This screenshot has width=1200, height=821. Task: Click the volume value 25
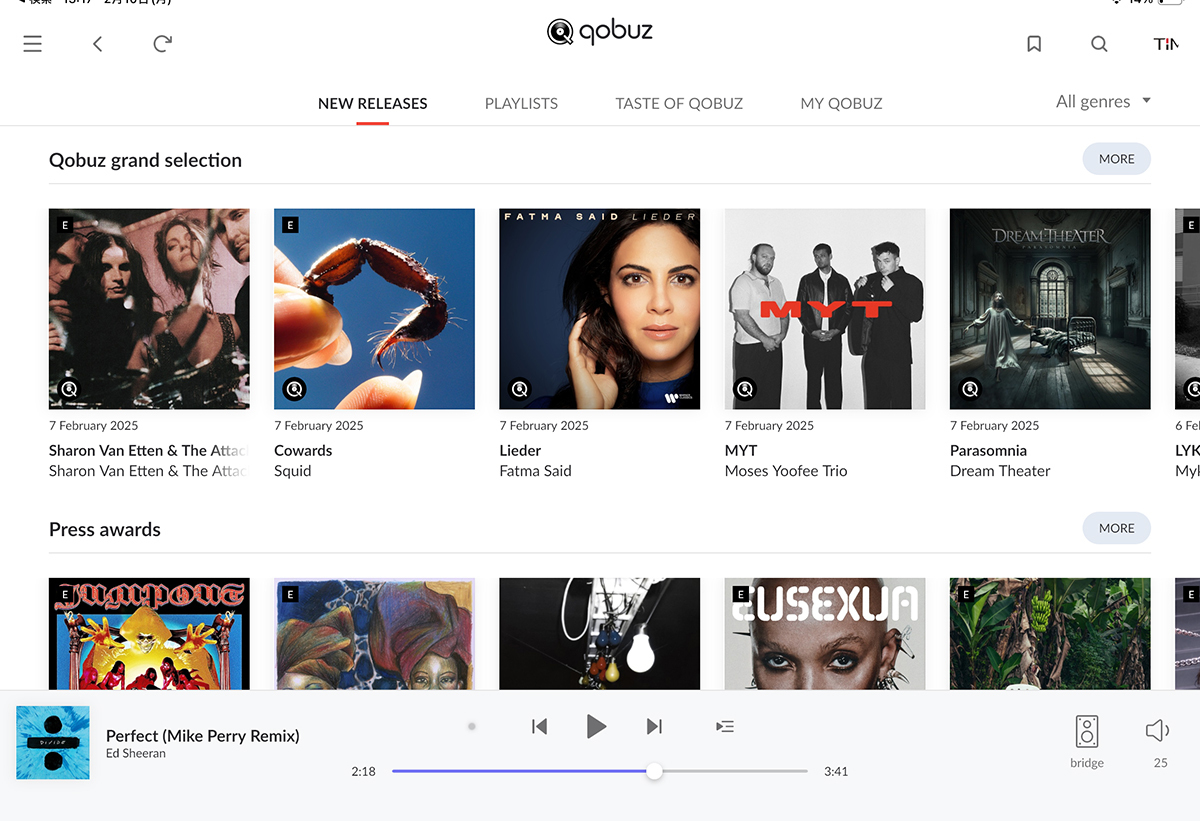[1160, 763]
